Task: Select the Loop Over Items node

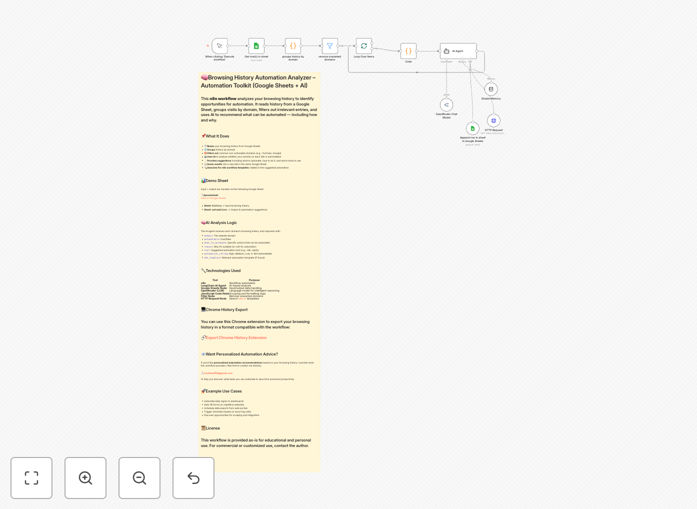Action: [x=364, y=46]
